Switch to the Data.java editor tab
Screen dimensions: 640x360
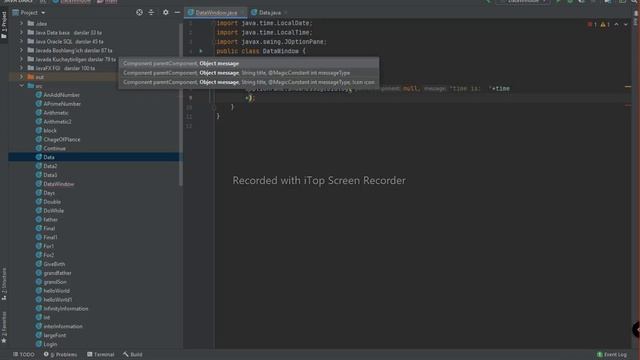pyautogui.click(x=269, y=13)
